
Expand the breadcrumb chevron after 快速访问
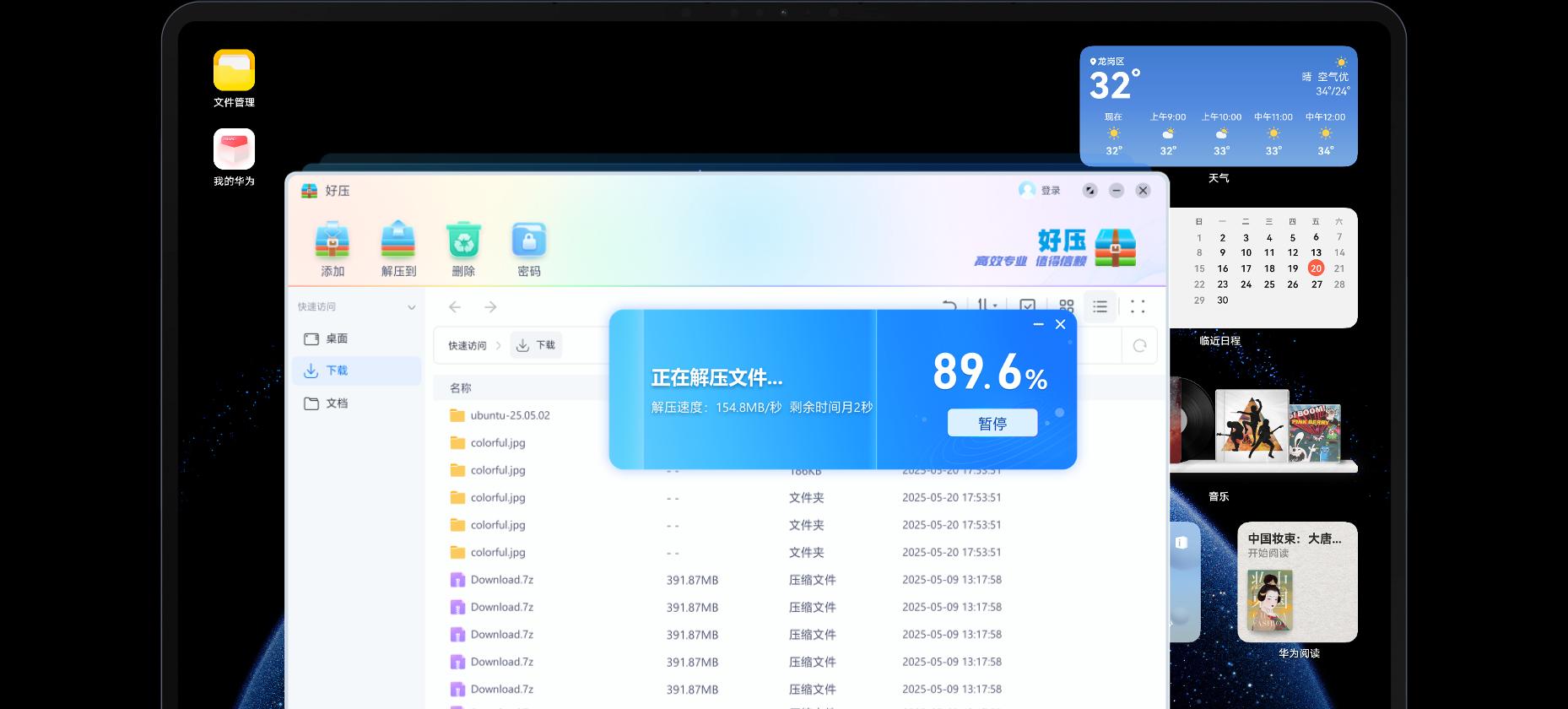click(499, 346)
